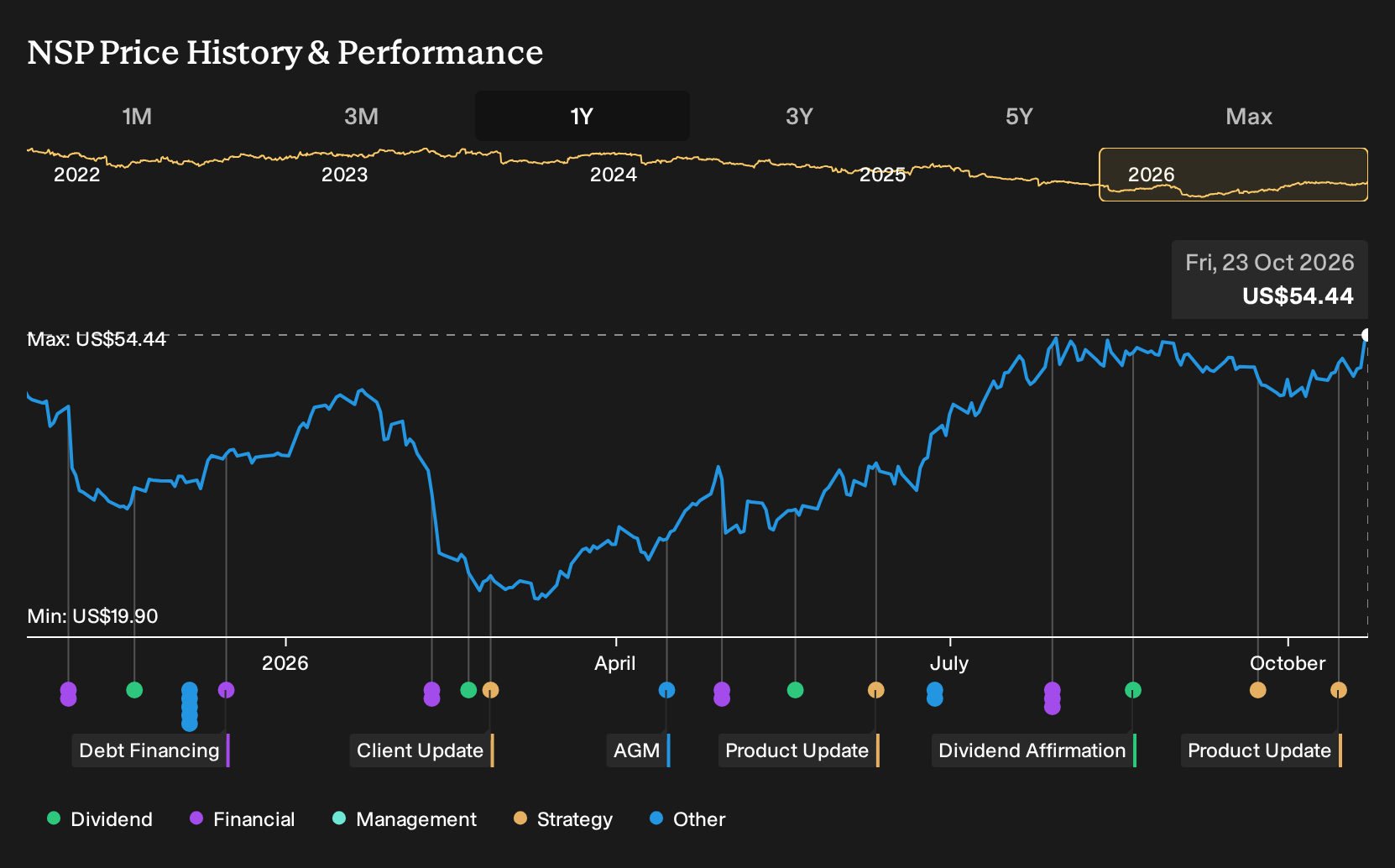
Task: Toggle the Dividend legend filter
Action: [100, 819]
